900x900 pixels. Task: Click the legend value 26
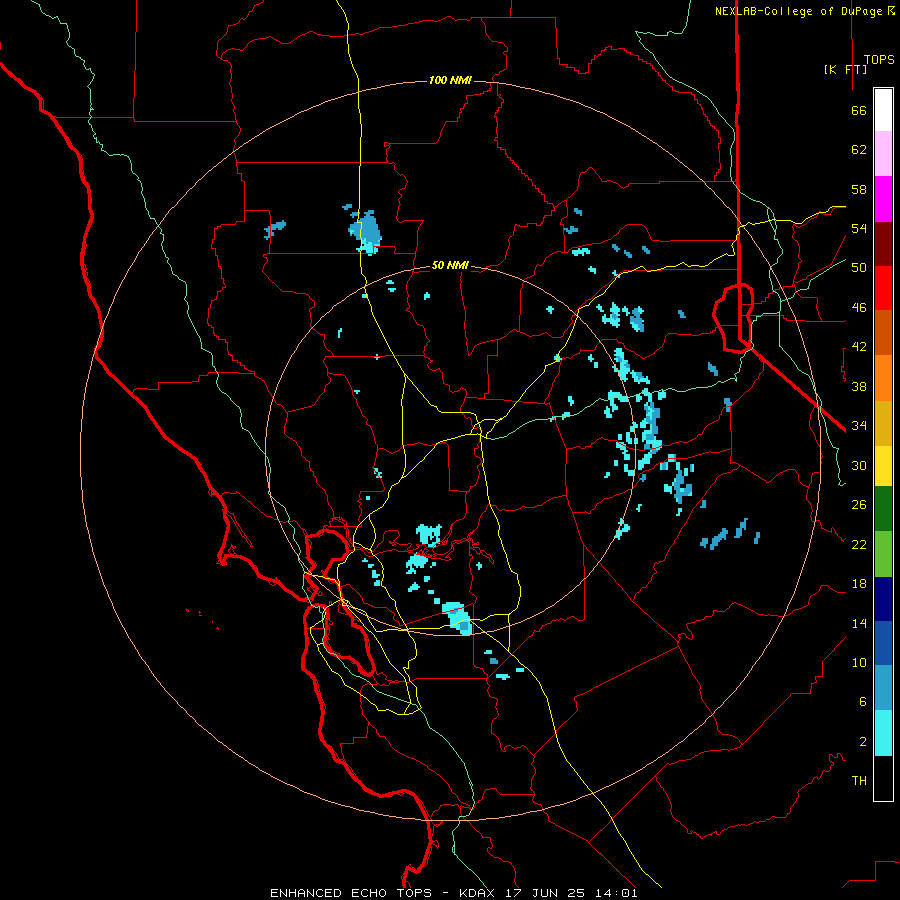pyautogui.click(x=859, y=505)
